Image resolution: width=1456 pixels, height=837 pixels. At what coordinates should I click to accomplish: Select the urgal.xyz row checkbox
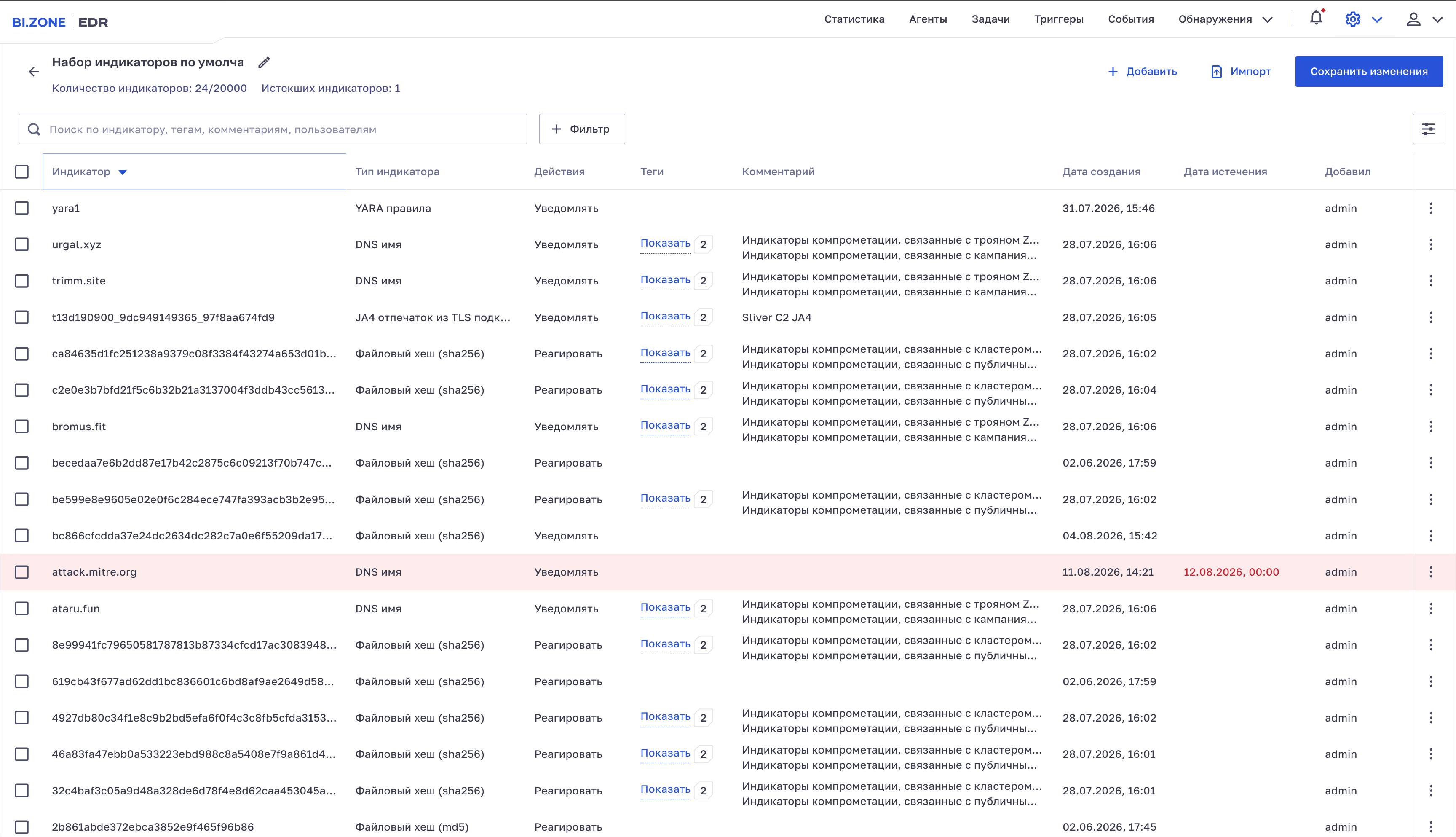[22, 244]
